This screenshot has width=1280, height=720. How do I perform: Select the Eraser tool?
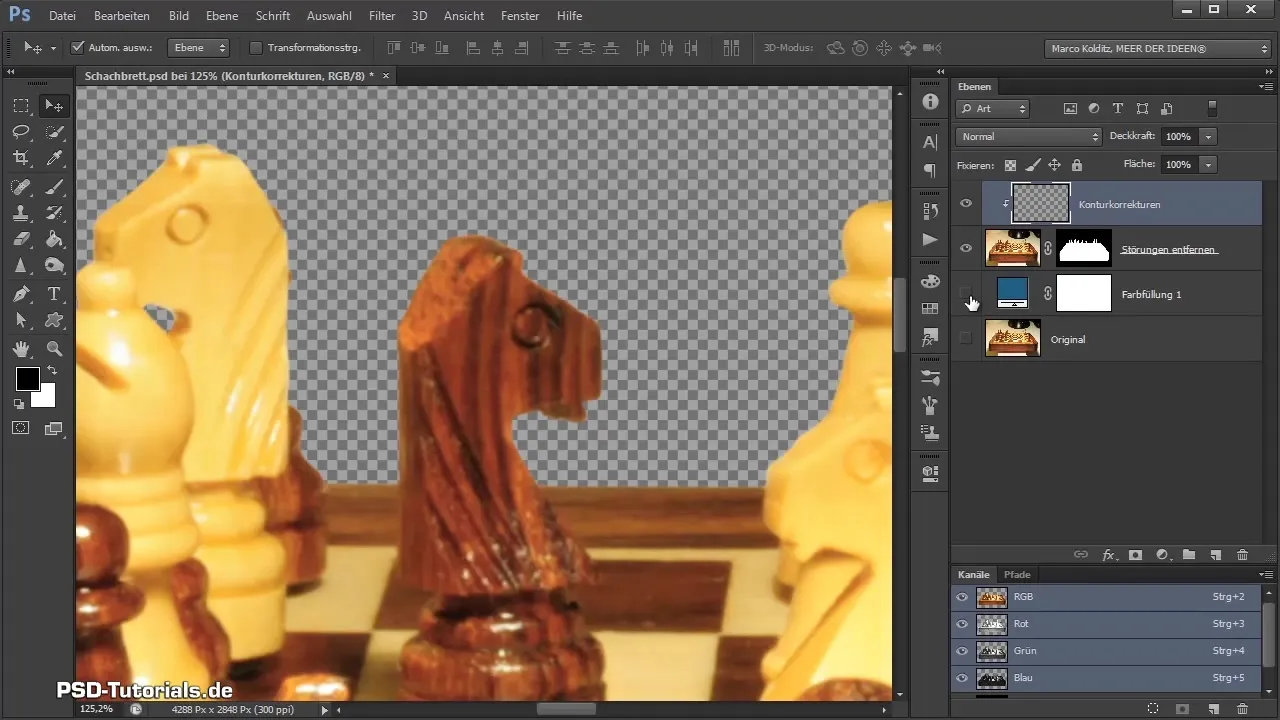(21, 239)
